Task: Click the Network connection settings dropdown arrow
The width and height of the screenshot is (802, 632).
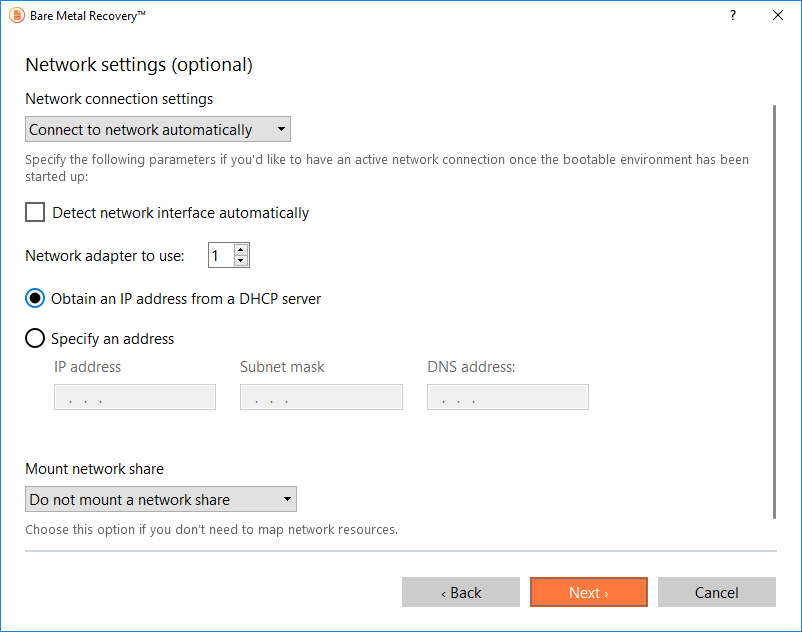Action: [x=281, y=129]
